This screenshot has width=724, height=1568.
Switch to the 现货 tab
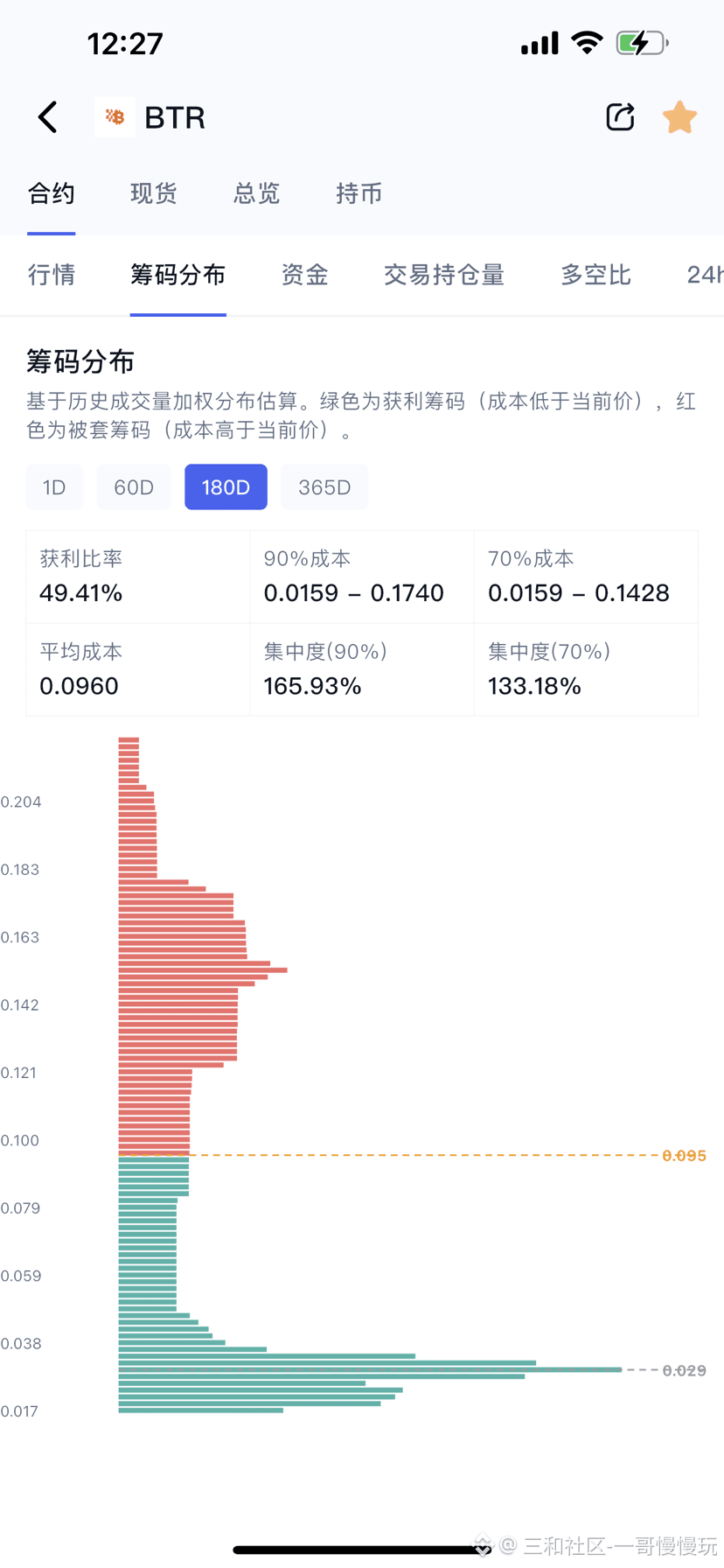(x=154, y=193)
